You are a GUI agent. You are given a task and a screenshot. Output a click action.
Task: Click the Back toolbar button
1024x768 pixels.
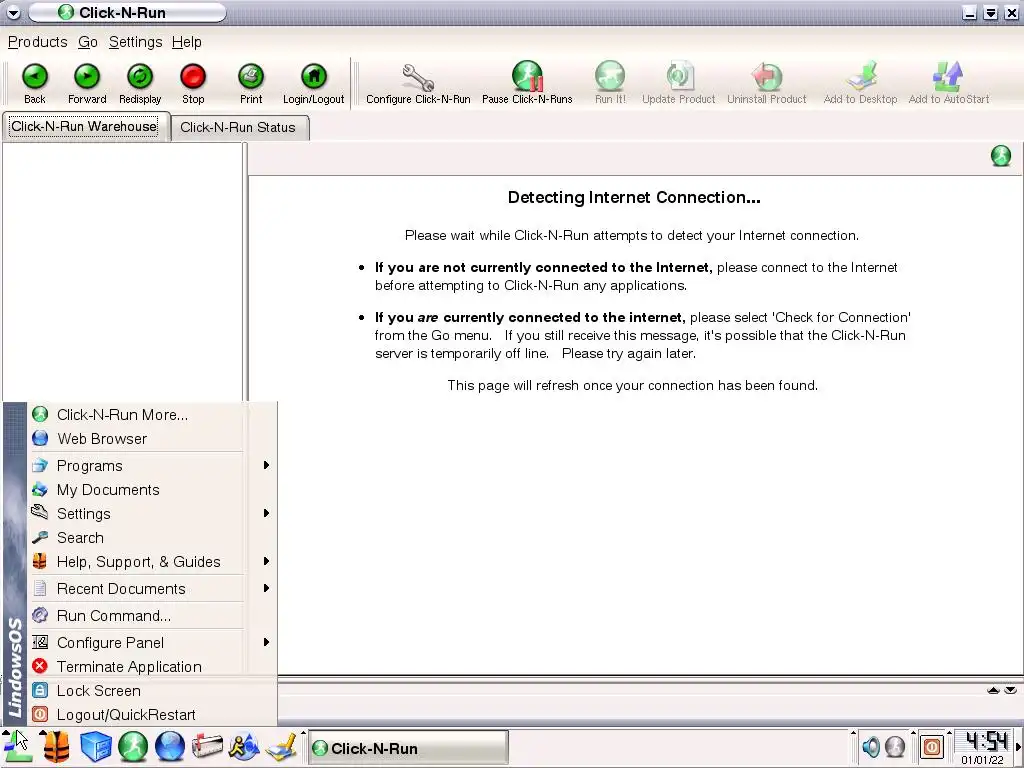pyautogui.click(x=35, y=84)
